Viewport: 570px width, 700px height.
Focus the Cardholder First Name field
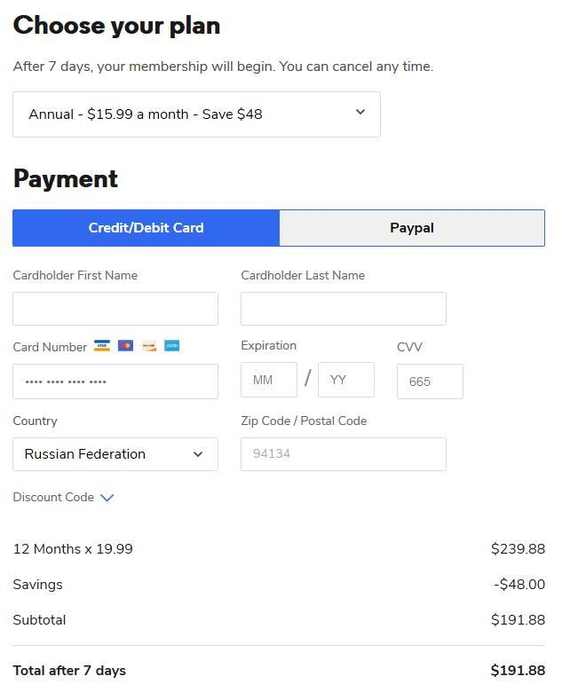[x=115, y=309]
